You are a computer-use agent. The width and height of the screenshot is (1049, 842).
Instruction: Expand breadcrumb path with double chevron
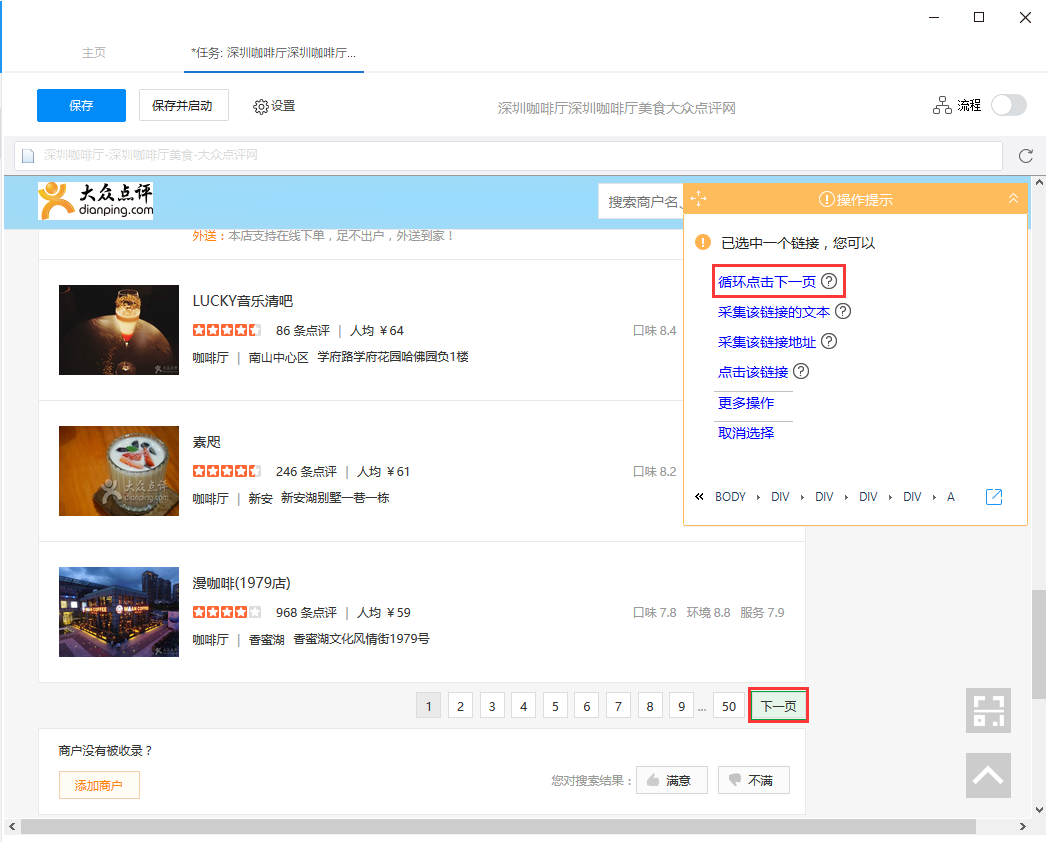point(699,496)
